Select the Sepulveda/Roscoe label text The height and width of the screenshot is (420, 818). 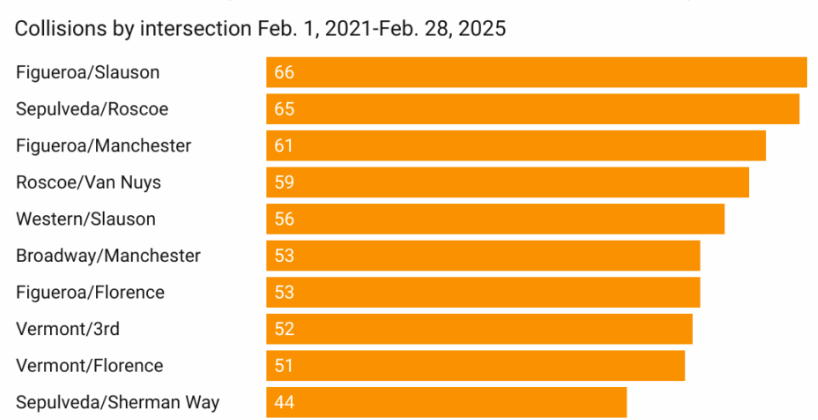(92, 109)
